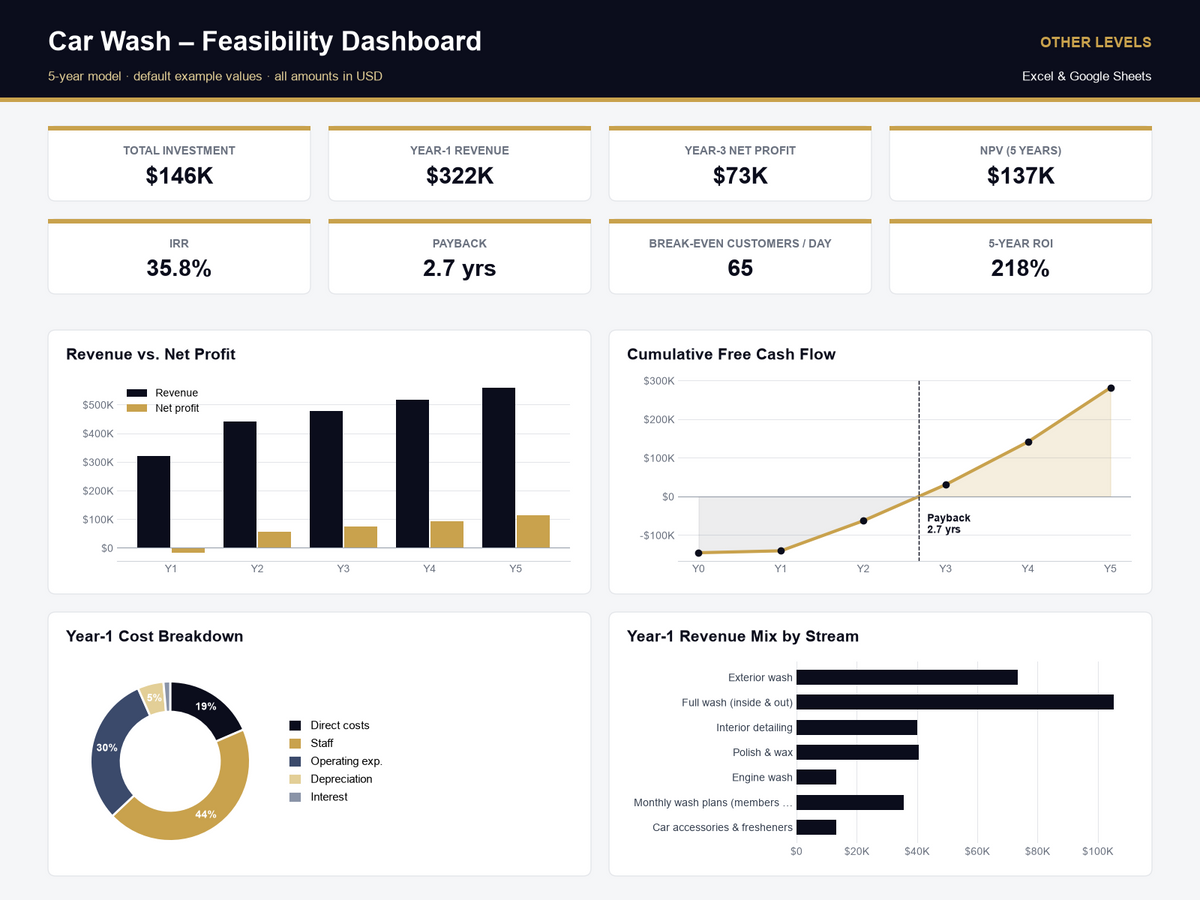Screen dimensions: 1200x900
Task: Click the Y1 Revenue bar
Action: click(x=154, y=502)
